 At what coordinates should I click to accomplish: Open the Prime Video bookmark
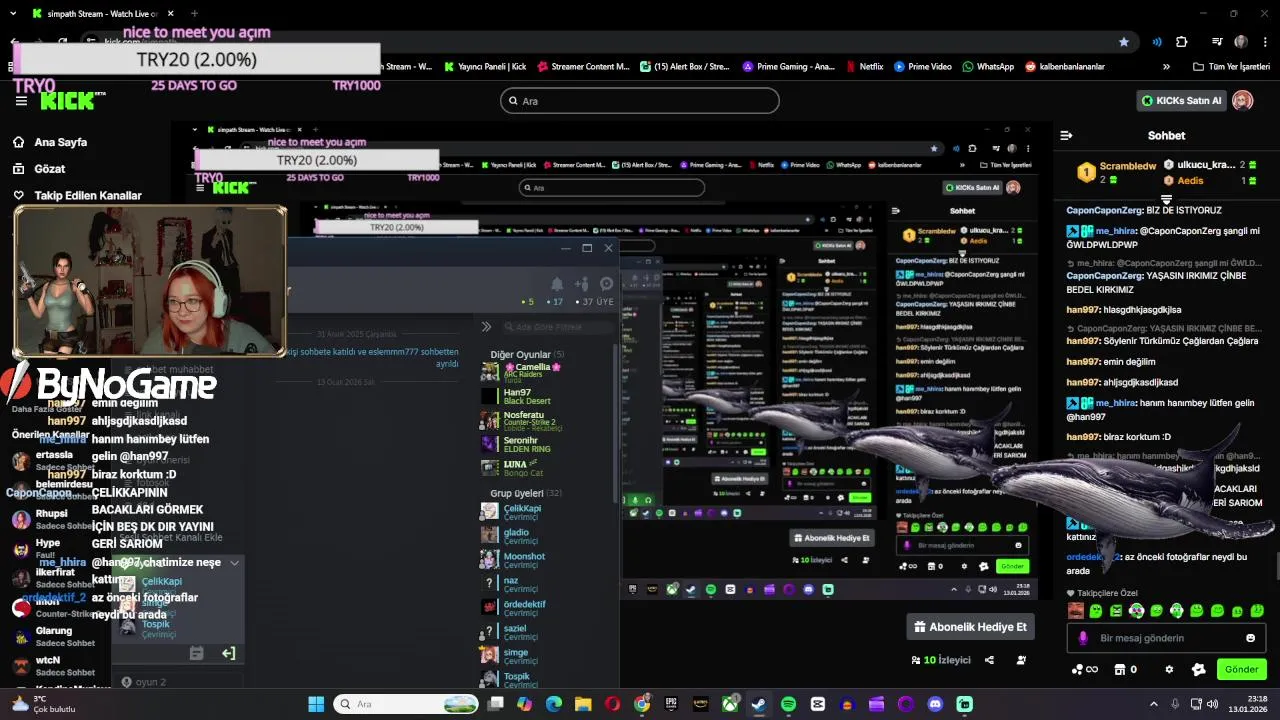coord(922,67)
